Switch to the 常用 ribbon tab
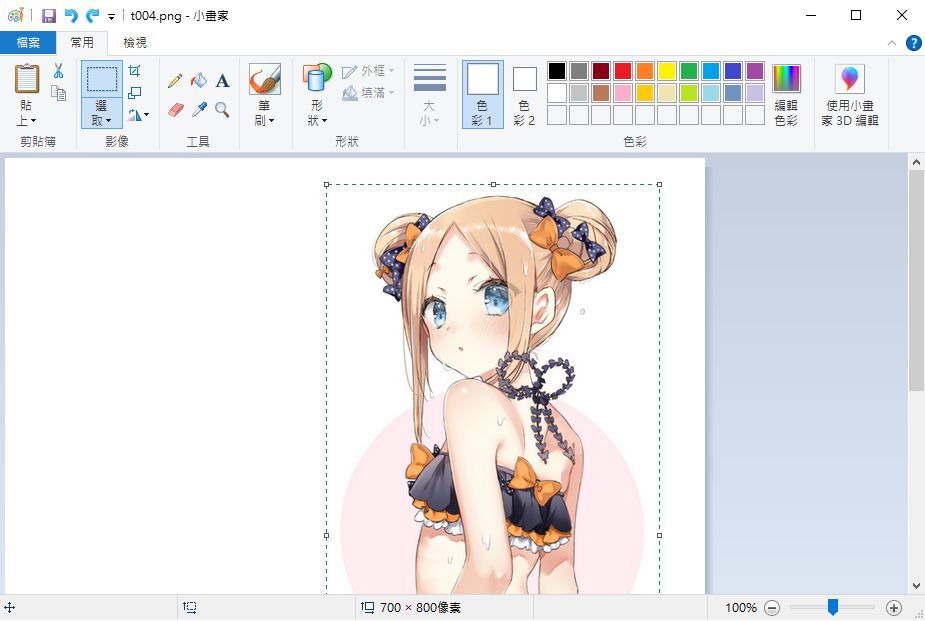 tap(82, 42)
